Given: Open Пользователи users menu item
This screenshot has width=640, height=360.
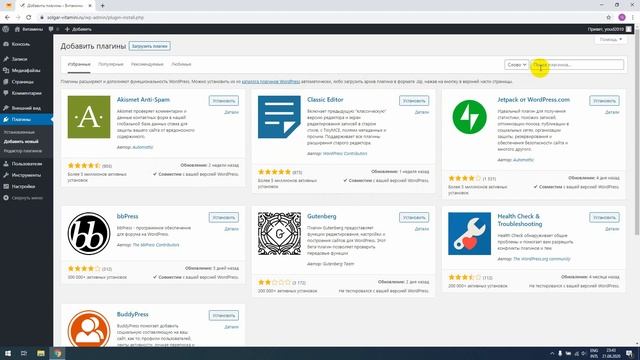Looking at the screenshot, I should [26, 164].
